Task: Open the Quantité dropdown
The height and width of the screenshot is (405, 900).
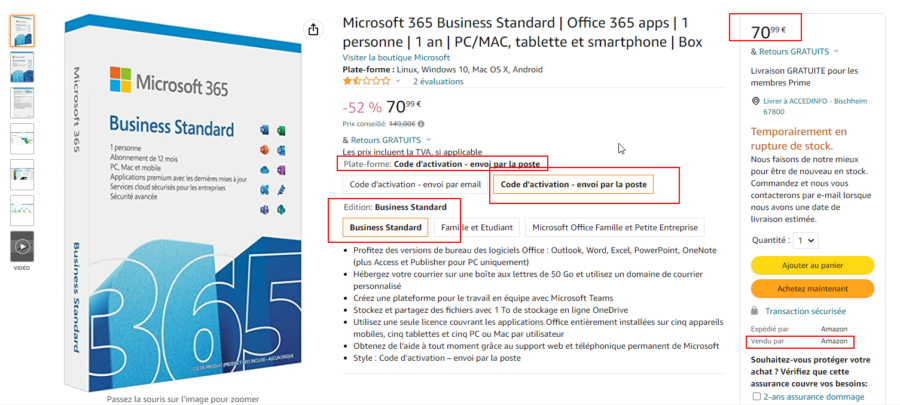Action: click(x=805, y=240)
